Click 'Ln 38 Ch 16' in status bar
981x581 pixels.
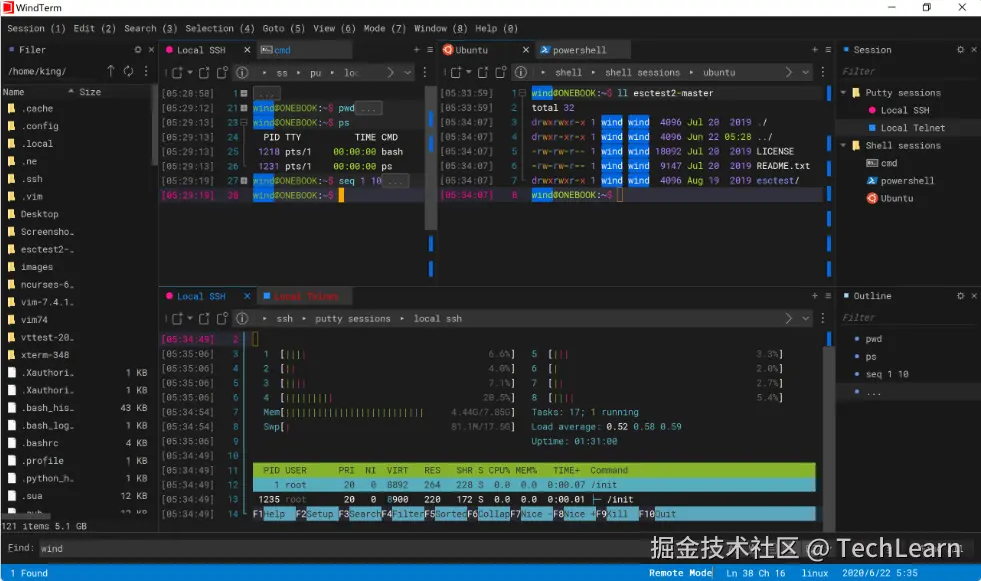pyautogui.click(x=755, y=573)
